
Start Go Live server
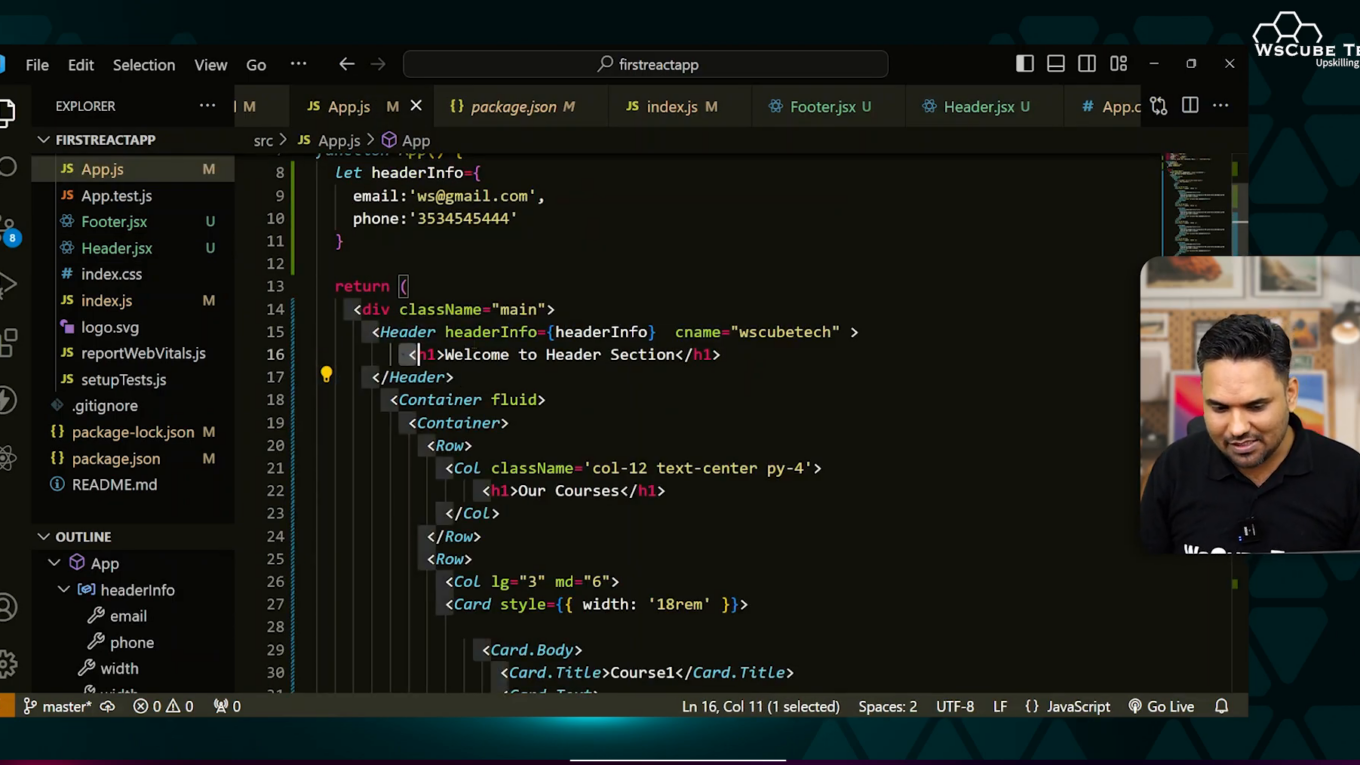point(1161,706)
